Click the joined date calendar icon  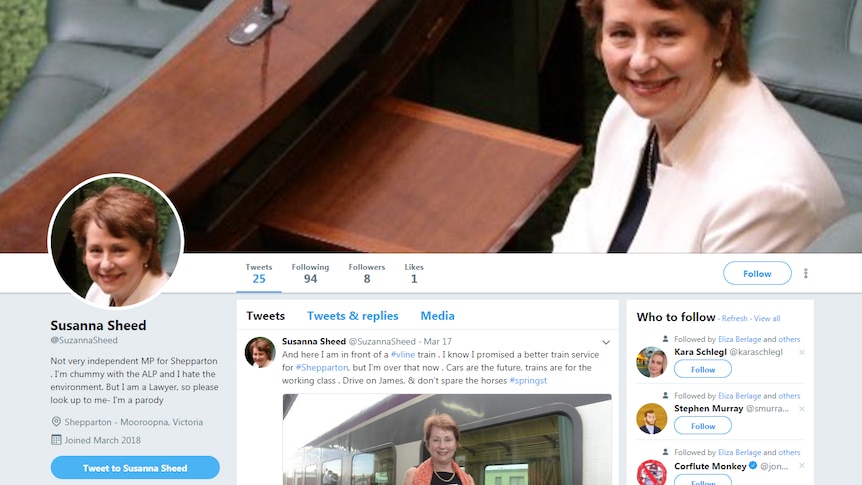pyautogui.click(x=56, y=439)
